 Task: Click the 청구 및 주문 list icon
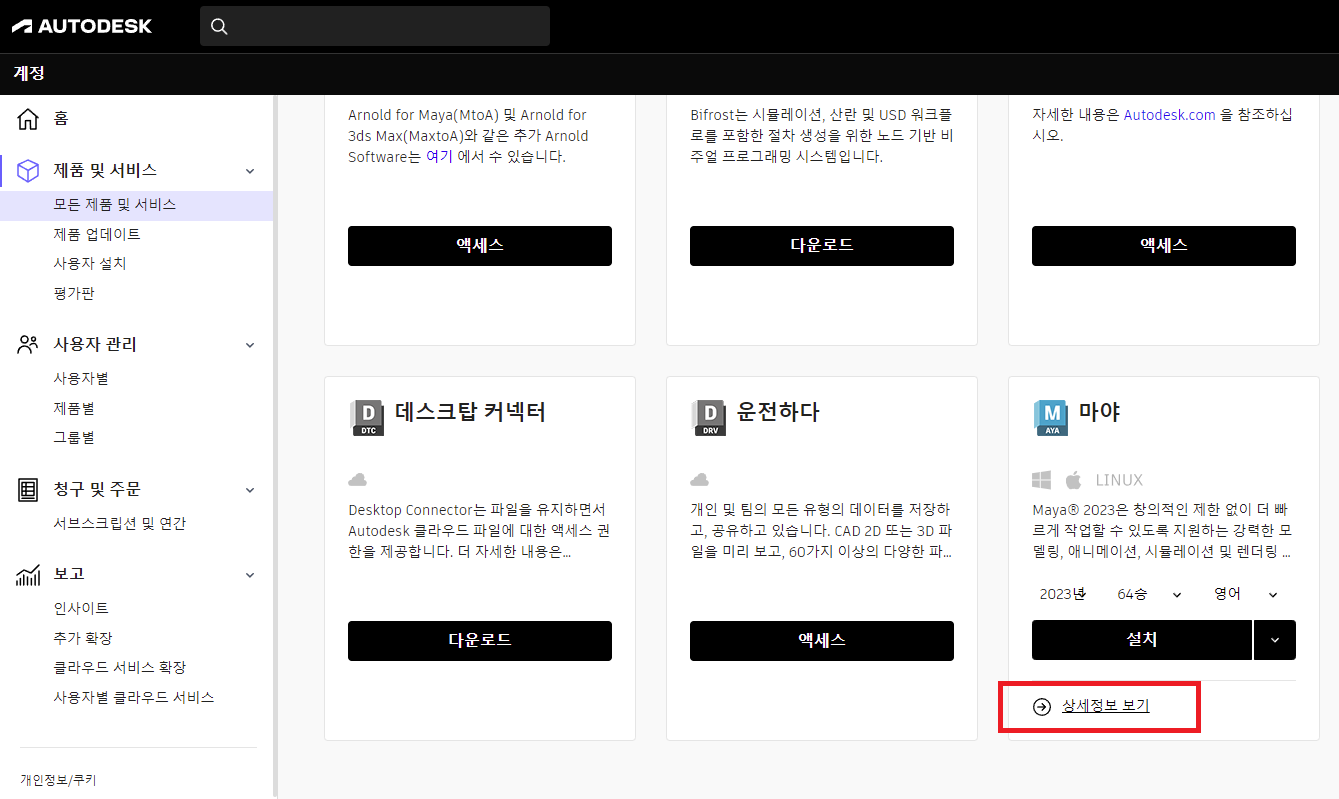coord(28,490)
